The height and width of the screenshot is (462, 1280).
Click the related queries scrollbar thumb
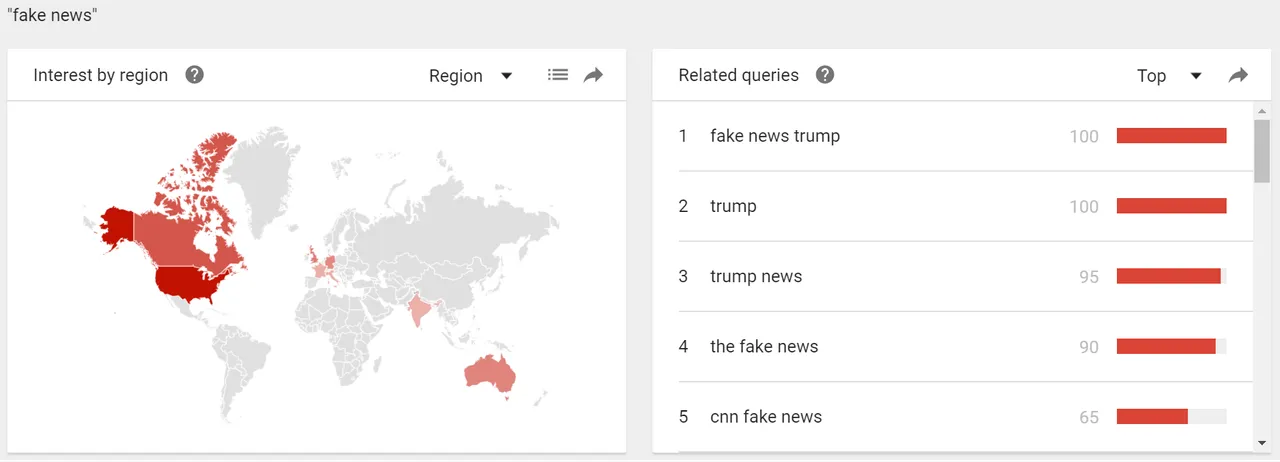[x=1262, y=151]
